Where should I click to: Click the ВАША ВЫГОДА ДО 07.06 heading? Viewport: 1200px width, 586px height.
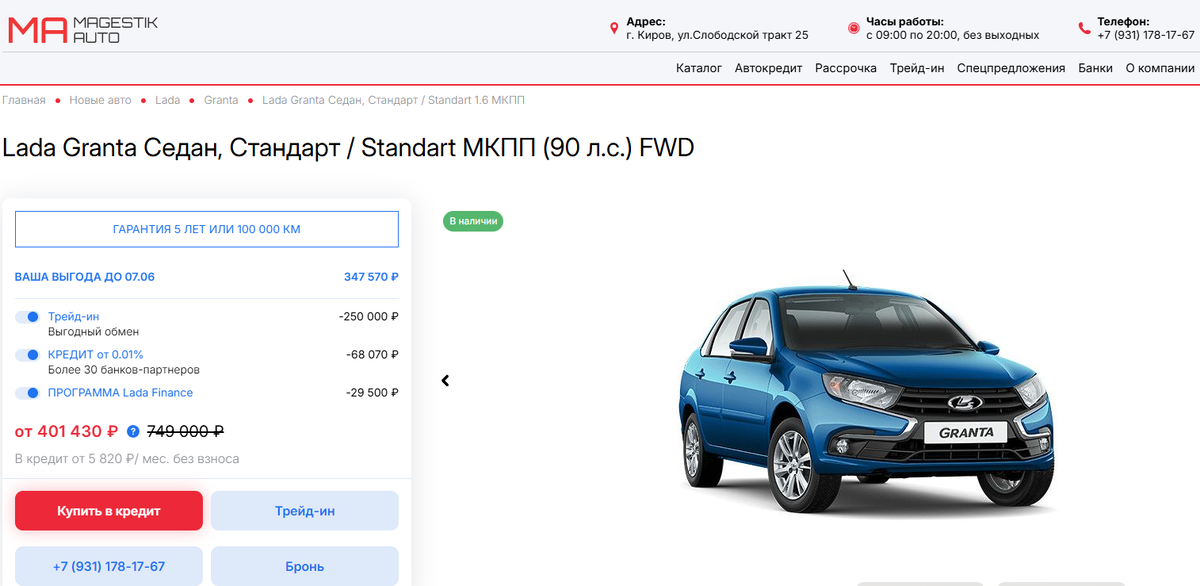tap(85, 277)
